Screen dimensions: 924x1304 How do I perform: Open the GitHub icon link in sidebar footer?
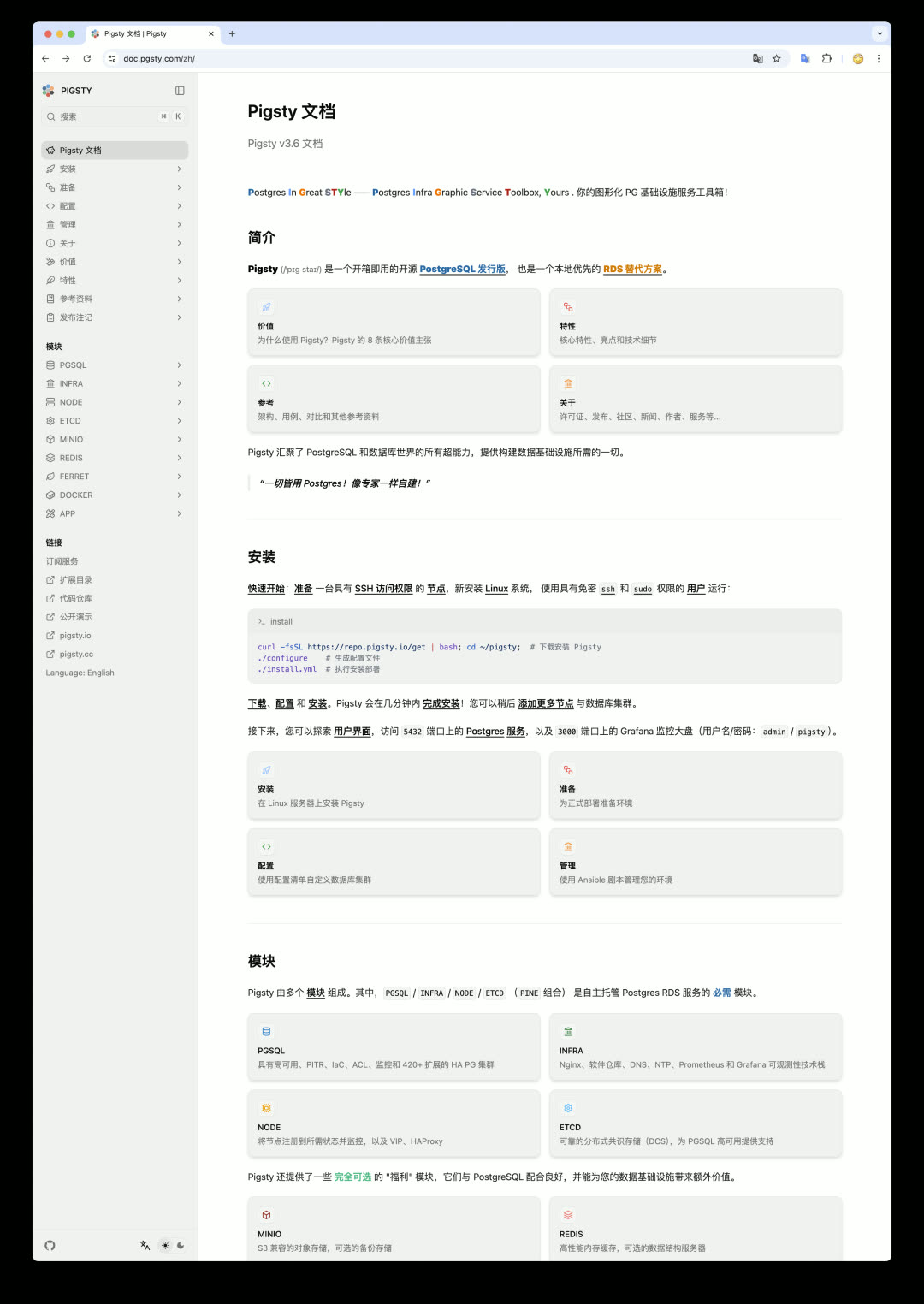pos(50,1245)
